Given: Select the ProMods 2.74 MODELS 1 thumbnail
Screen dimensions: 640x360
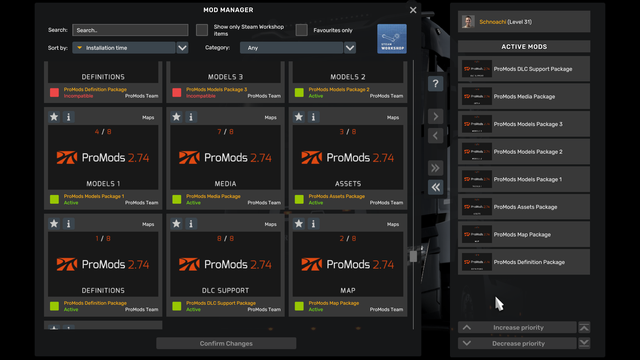Looking at the screenshot, I should (x=103, y=157).
